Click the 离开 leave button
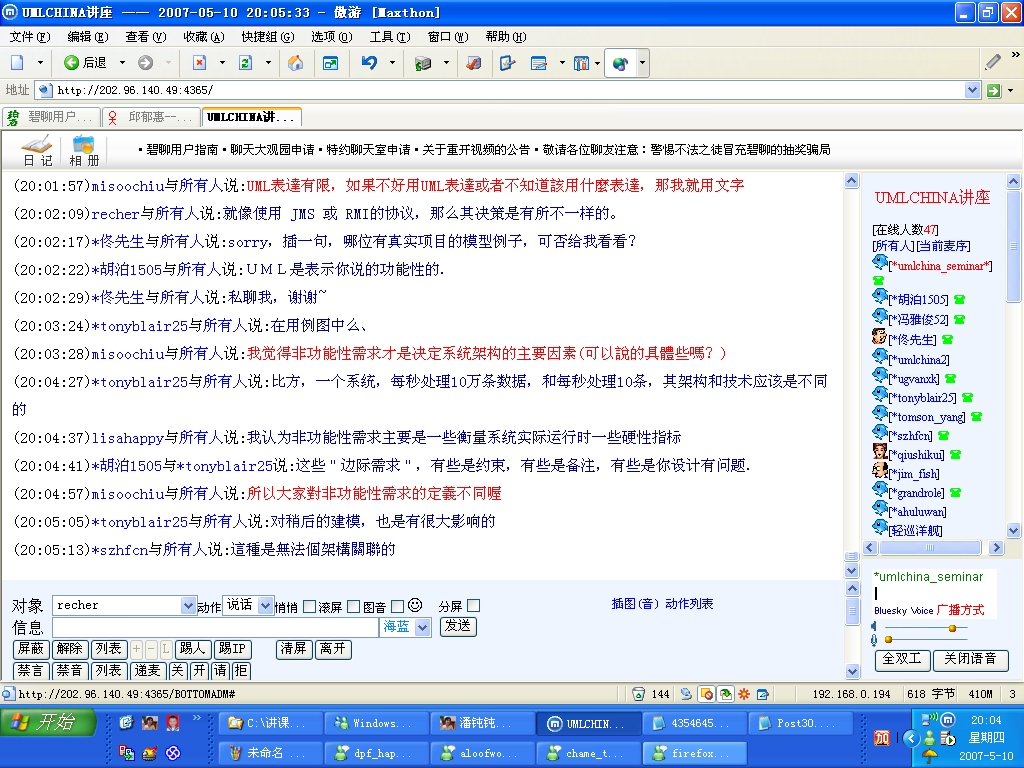Viewport: 1024px width, 768px height. point(333,648)
